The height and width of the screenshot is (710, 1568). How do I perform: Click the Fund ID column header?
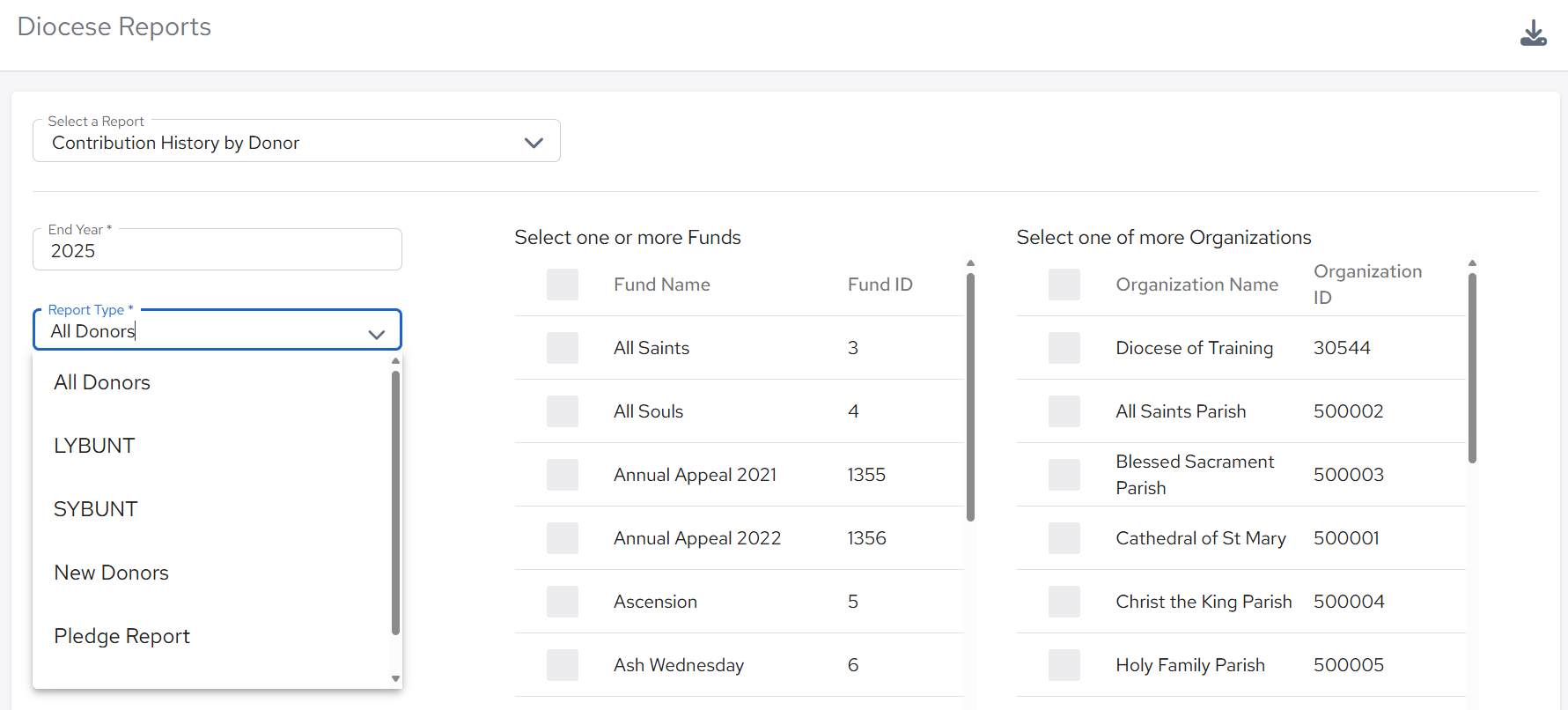point(880,285)
